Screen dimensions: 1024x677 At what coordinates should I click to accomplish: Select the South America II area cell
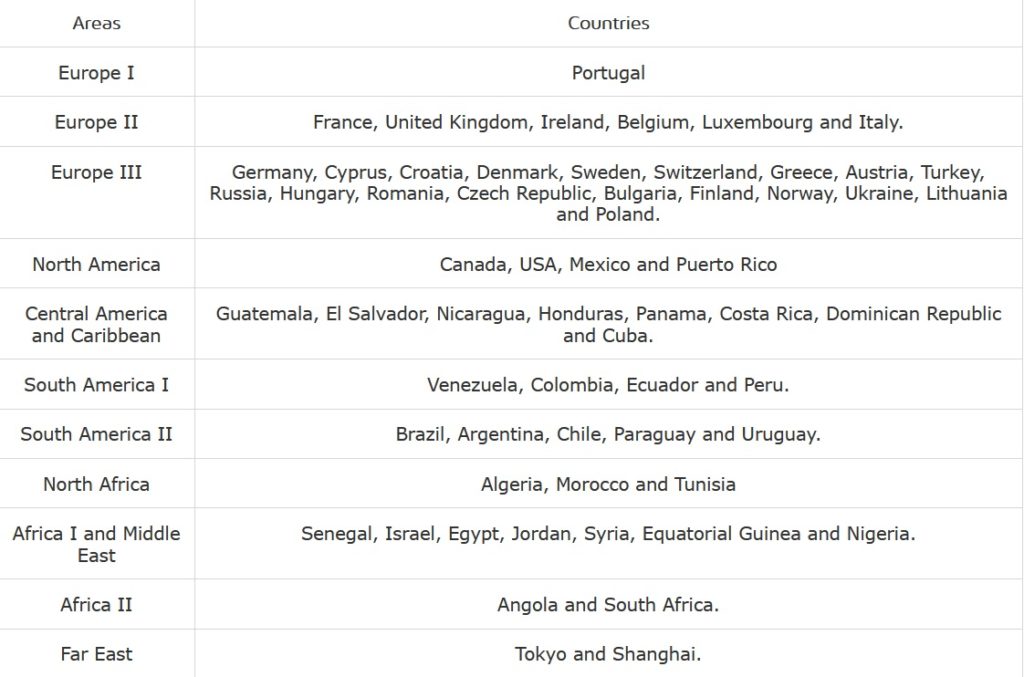point(96,435)
